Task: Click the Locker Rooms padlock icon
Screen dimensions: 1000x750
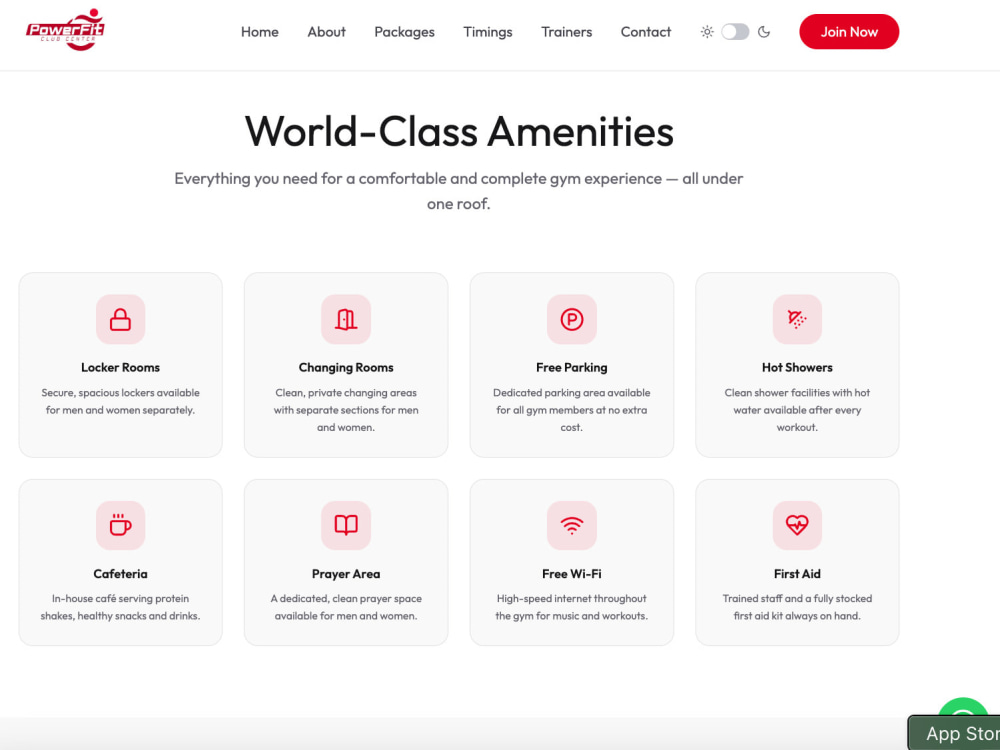Action: coord(121,319)
